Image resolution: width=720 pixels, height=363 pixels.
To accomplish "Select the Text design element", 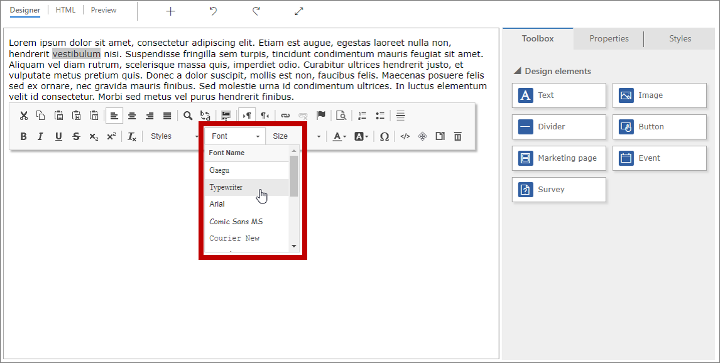I will tap(559, 95).
